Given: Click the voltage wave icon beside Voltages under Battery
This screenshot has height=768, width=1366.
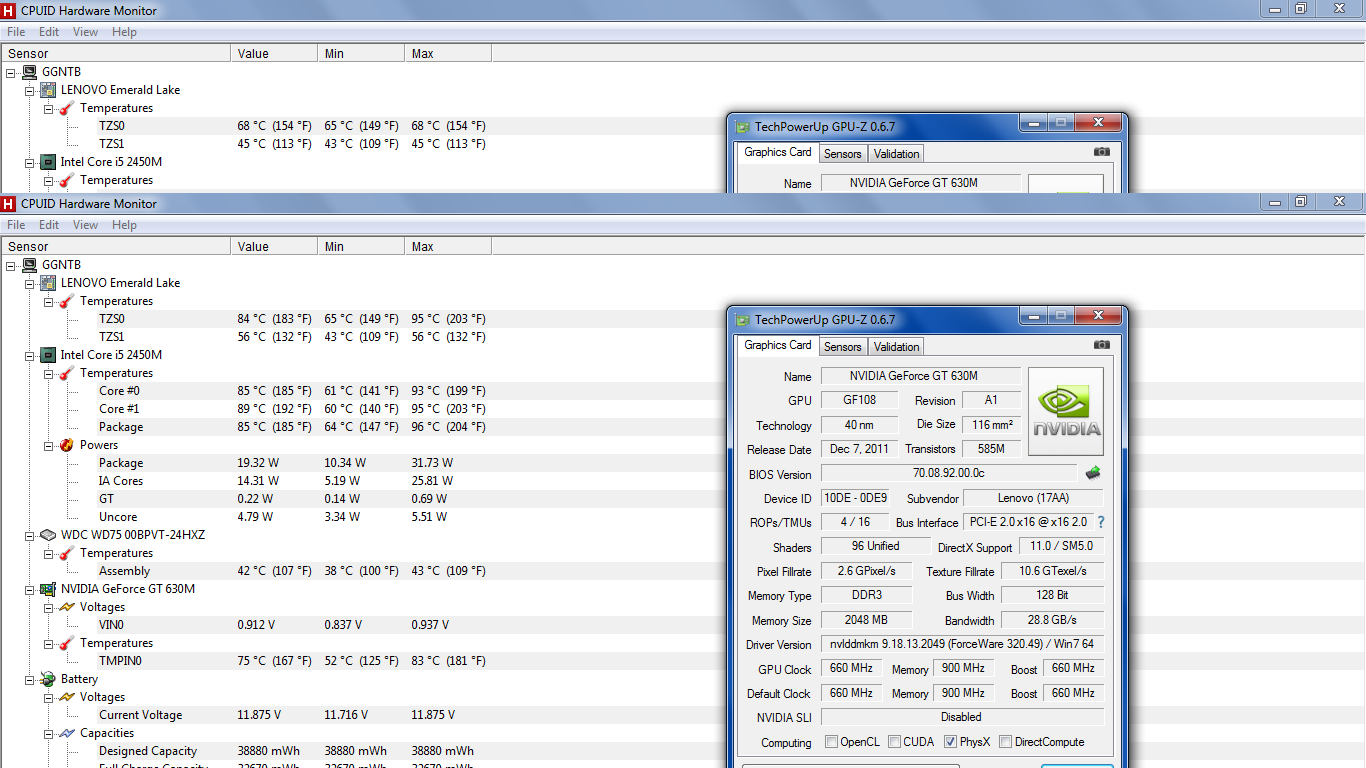Looking at the screenshot, I should (x=66, y=697).
